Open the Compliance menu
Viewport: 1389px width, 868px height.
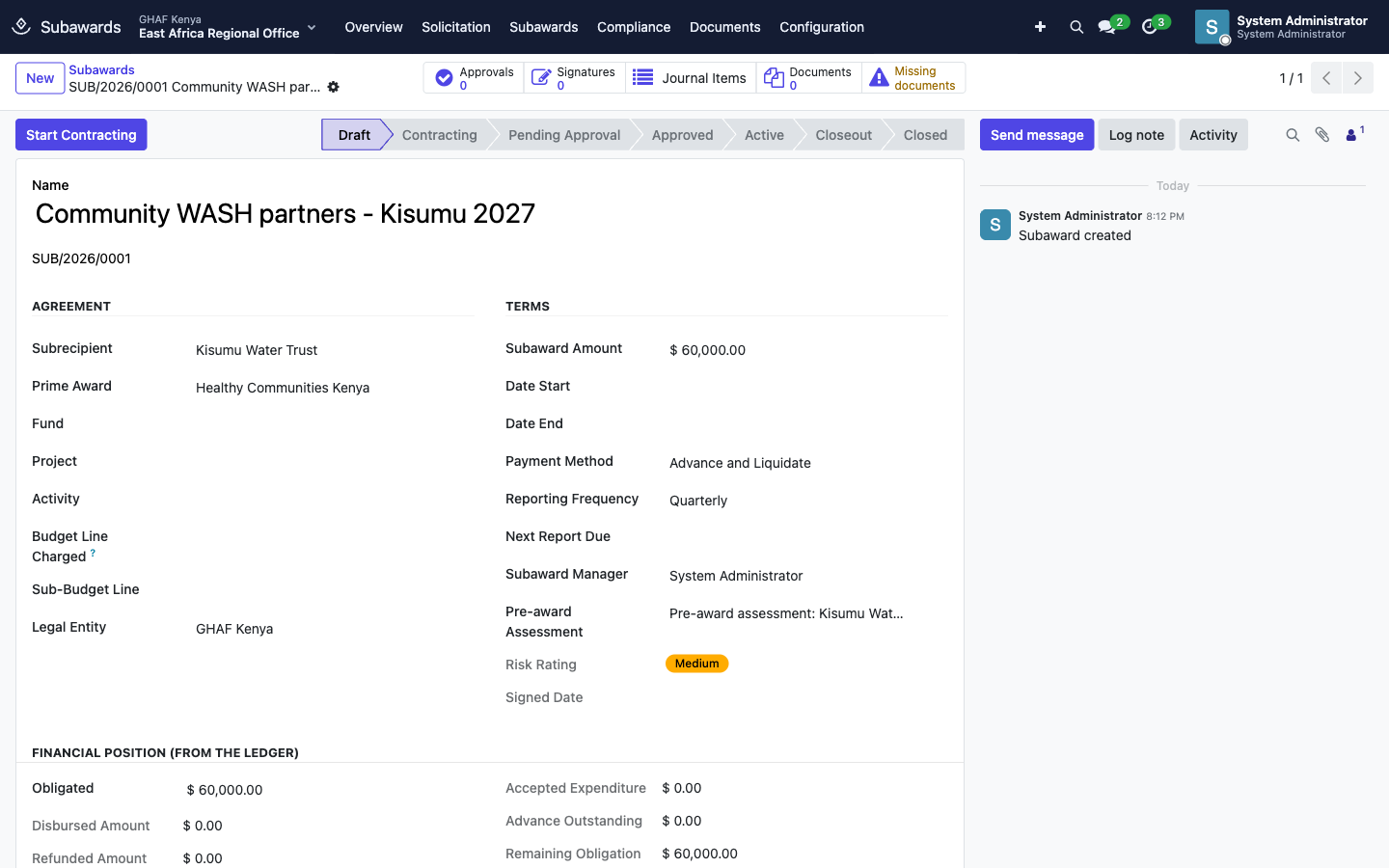pos(634,27)
